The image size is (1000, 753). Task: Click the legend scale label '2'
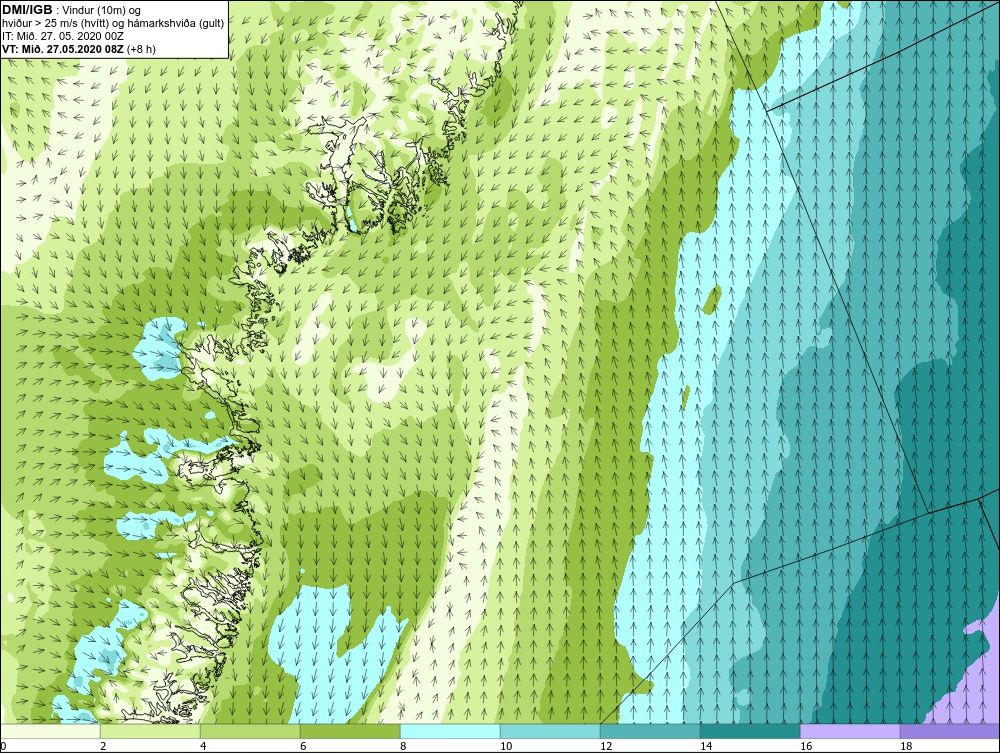point(103,746)
